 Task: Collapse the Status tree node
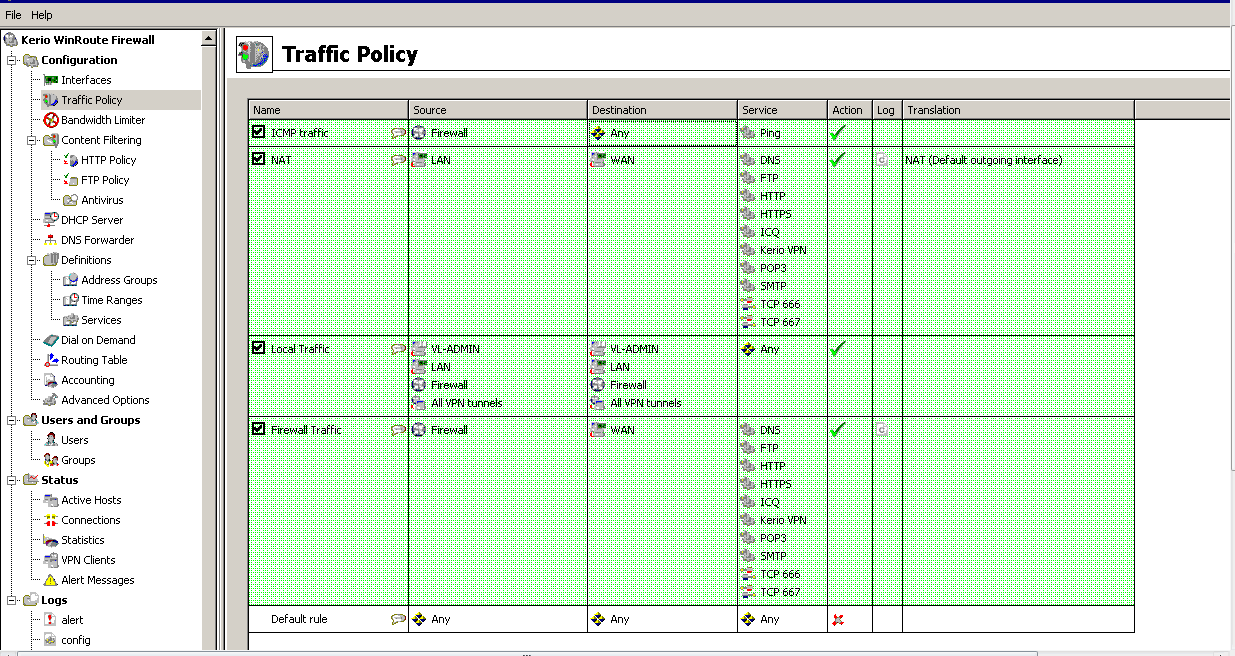coord(12,480)
